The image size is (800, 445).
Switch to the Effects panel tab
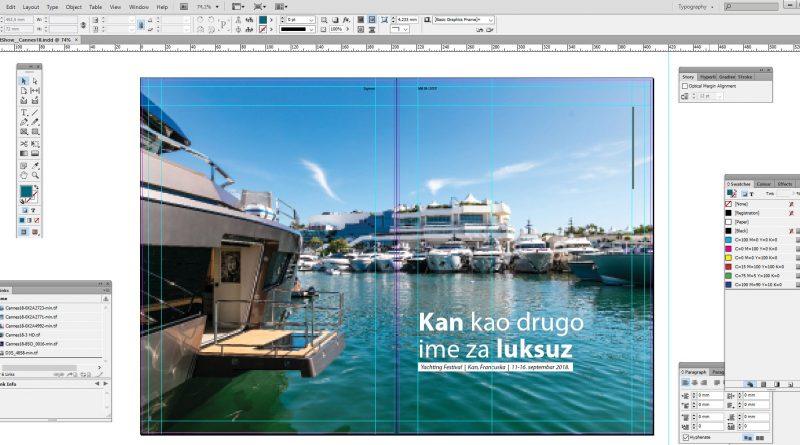[x=785, y=184]
